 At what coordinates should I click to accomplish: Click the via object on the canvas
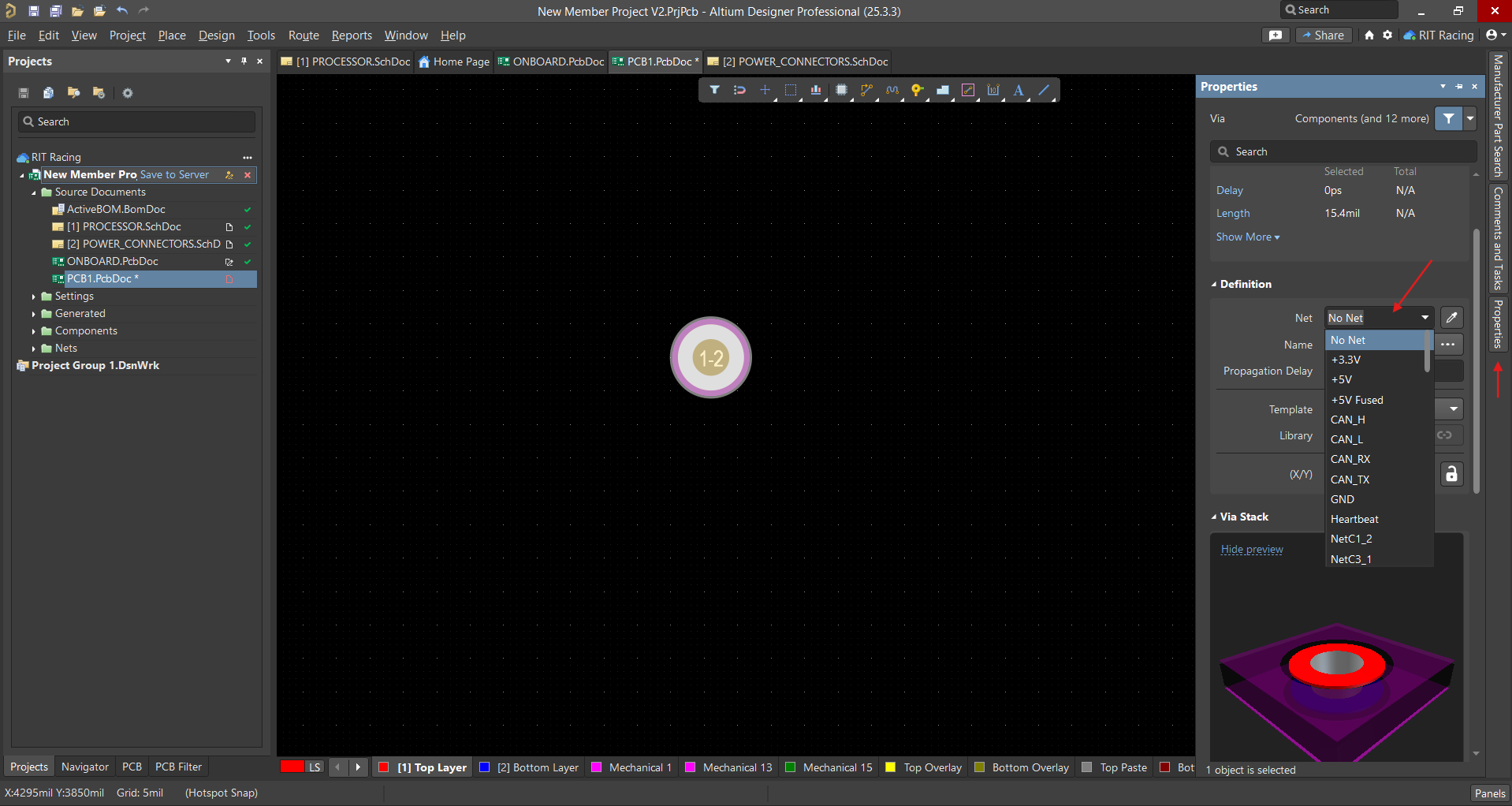pos(710,358)
